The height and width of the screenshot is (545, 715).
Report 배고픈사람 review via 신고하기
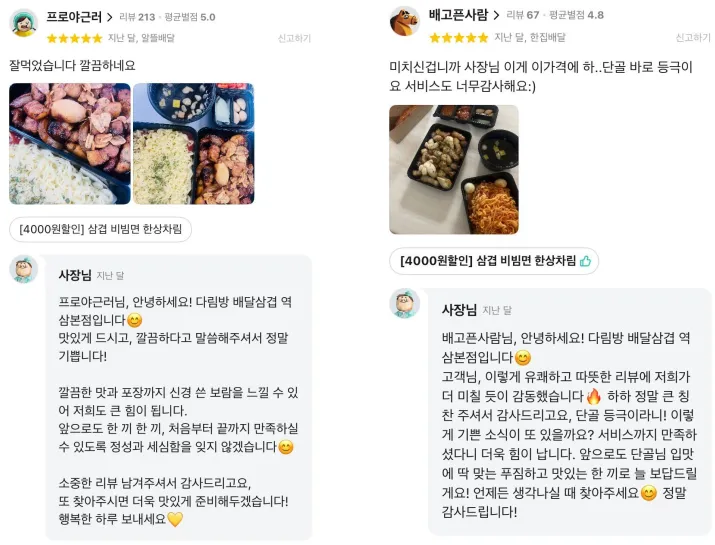693,37
